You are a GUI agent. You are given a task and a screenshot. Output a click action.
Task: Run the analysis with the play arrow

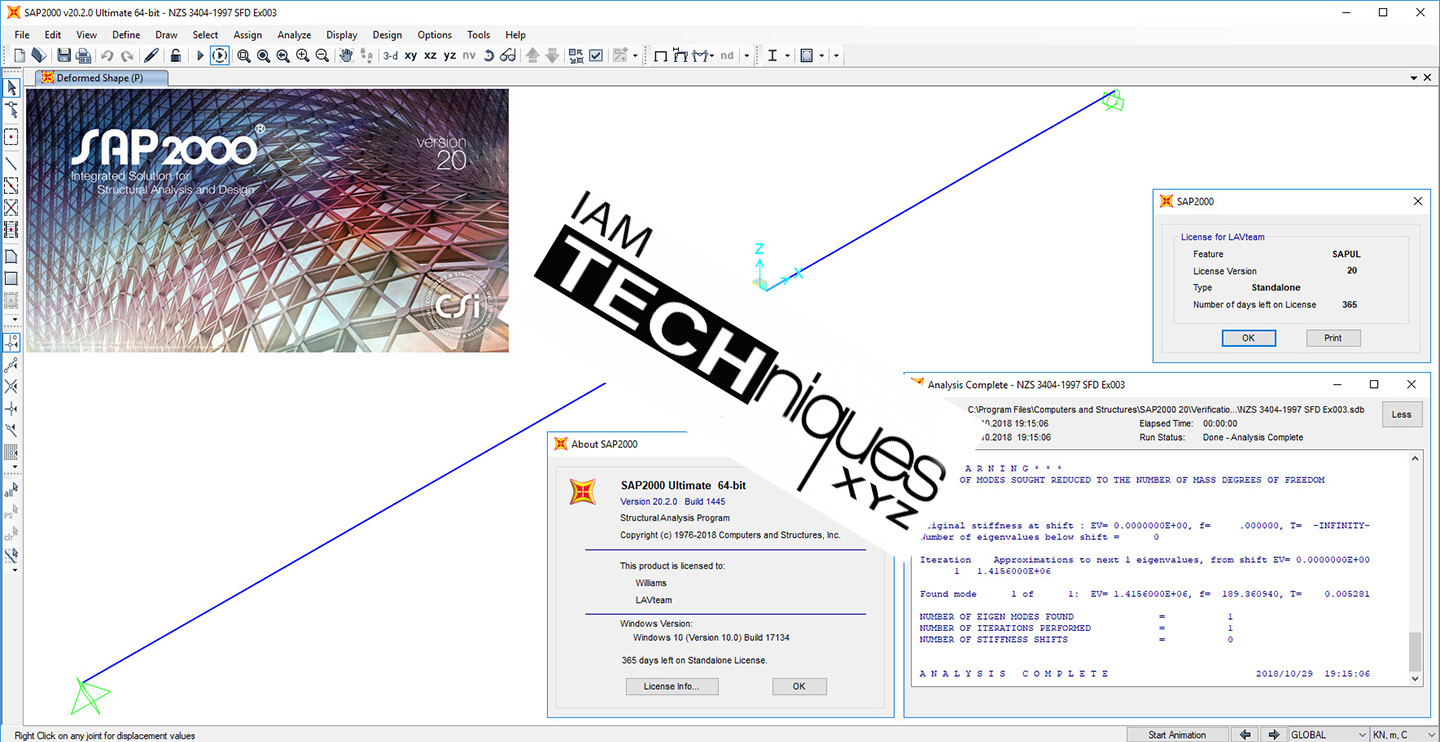(x=200, y=56)
